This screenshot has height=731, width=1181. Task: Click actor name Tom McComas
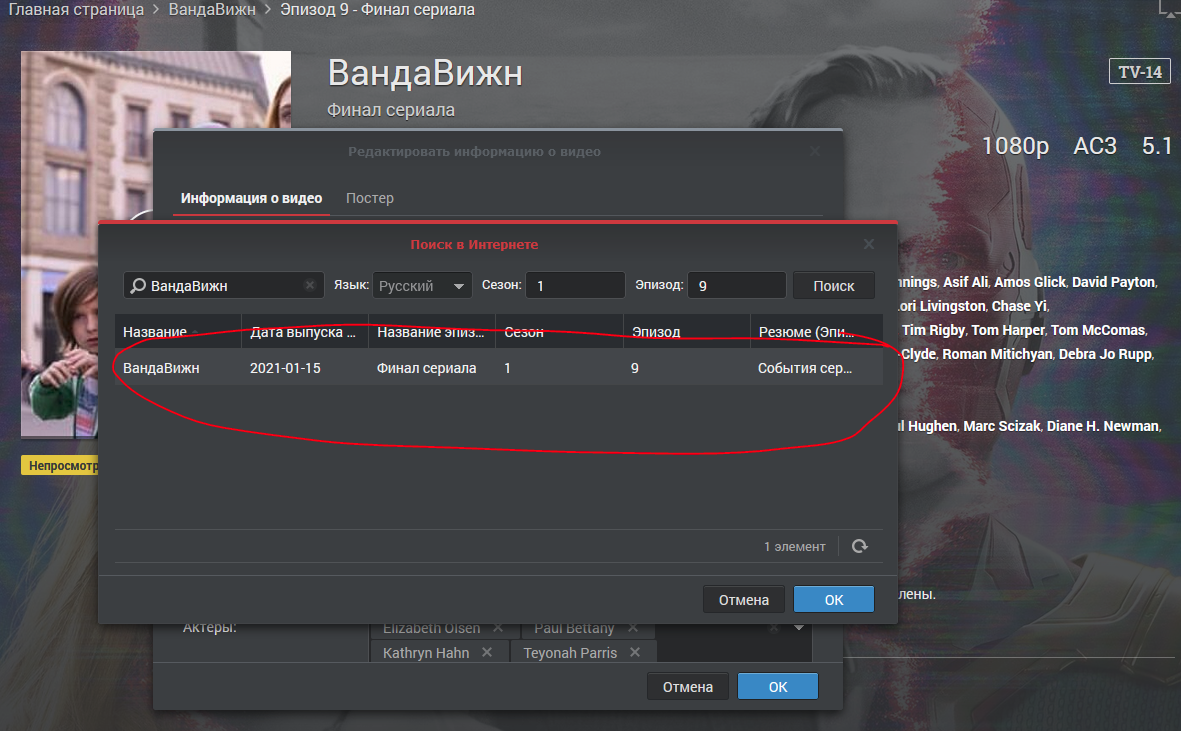point(1097,330)
